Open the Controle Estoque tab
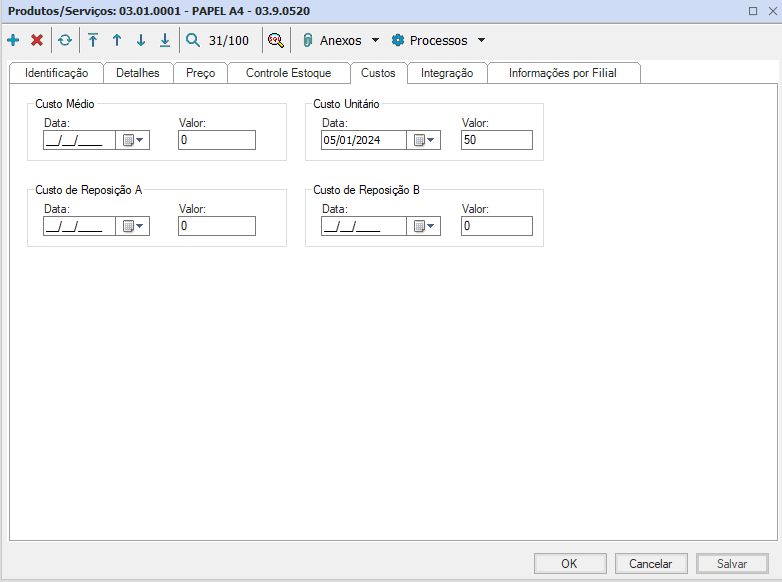This screenshot has width=782, height=582. tap(288, 73)
